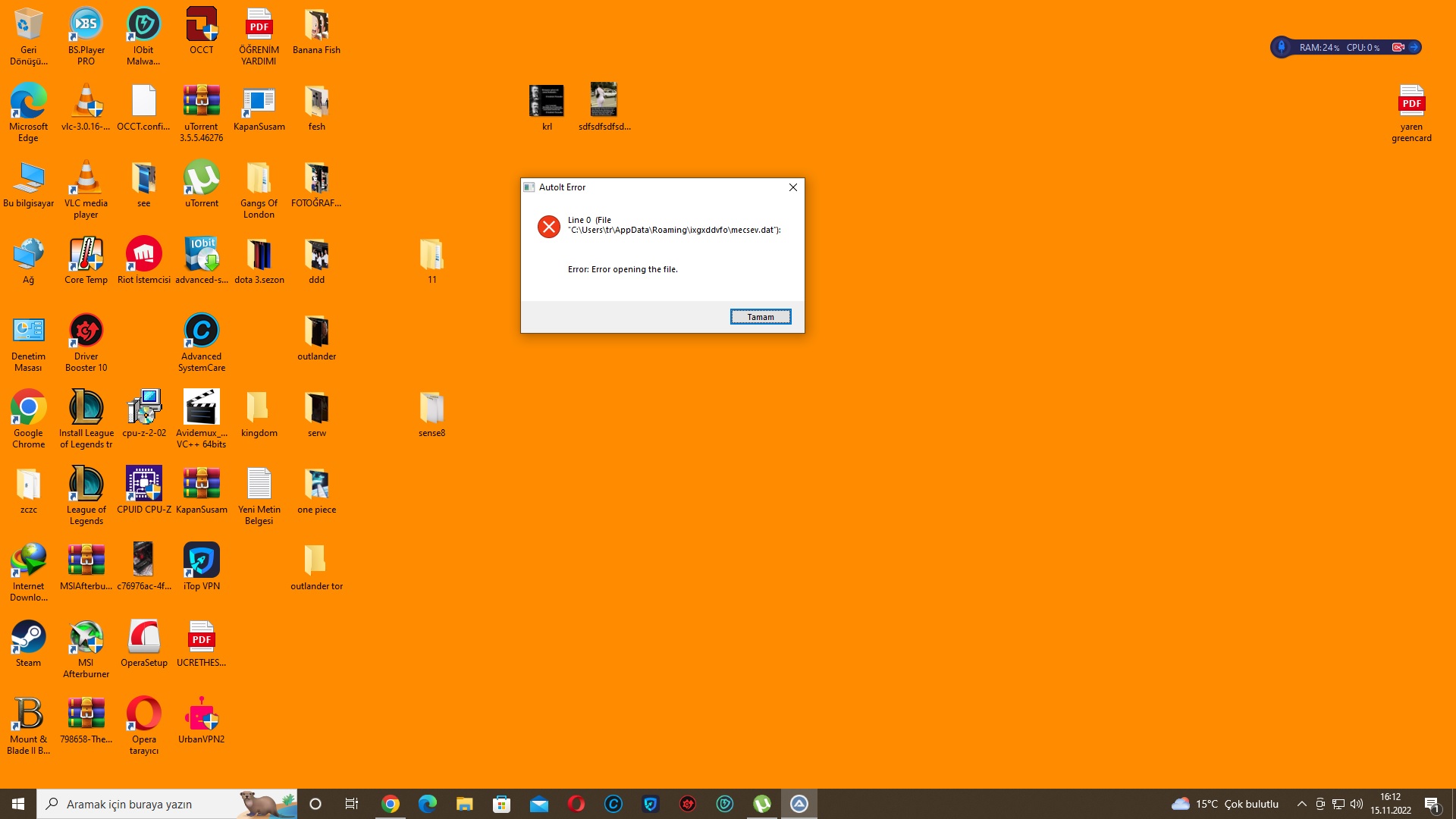1456x819 pixels.
Task: Click the Tamam button in error dialog
Action: (760, 317)
